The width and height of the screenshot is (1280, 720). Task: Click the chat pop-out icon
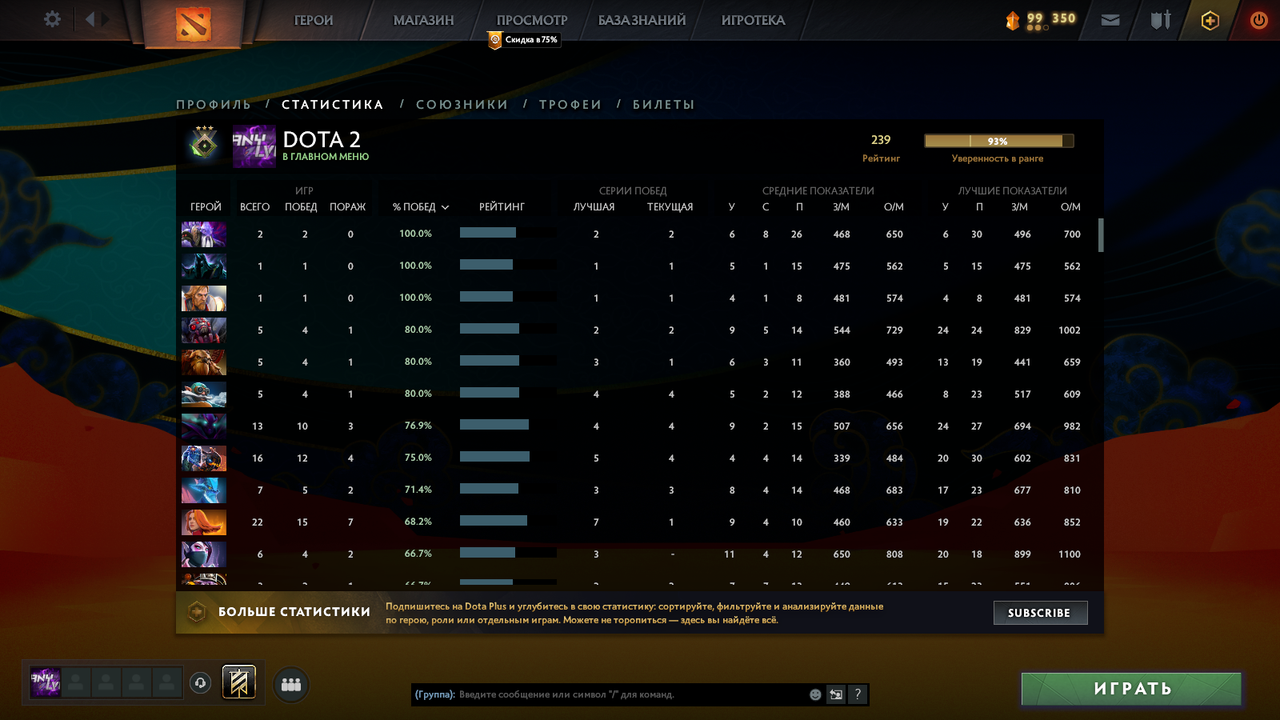[836, 694]
